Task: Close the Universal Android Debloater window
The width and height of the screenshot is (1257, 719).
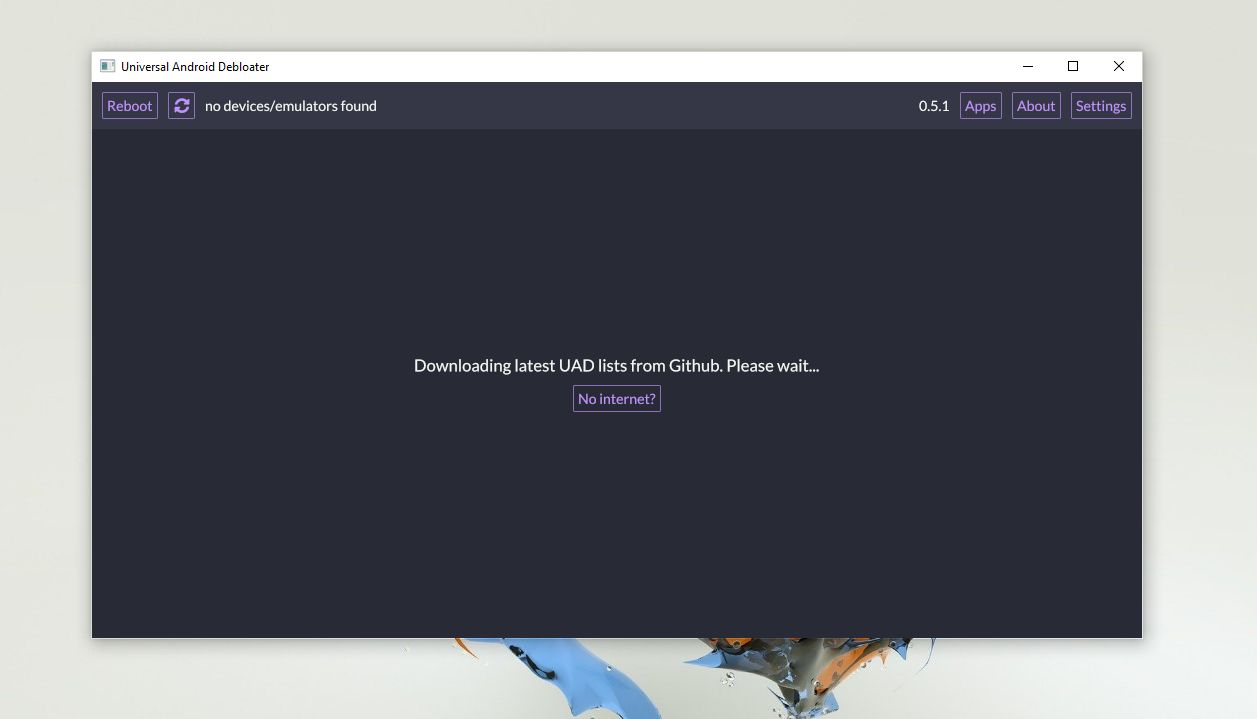Action: click(1119, 66)
